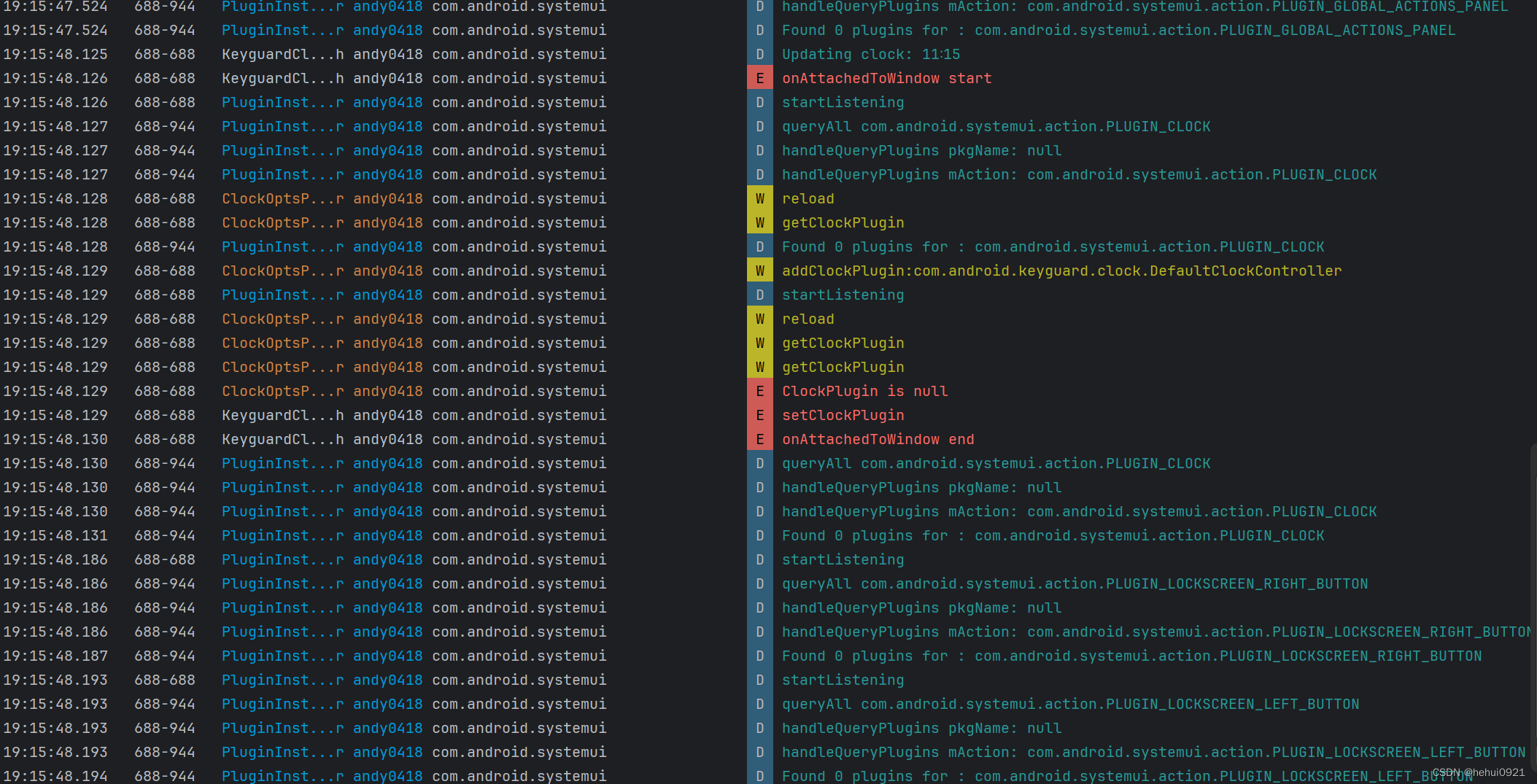This screenshot has width=1537, height=784.
Task: Click the queryAll PLUGIN_LOCKSCREEN_RIGHT_BUTTON message
Action: (1075, 584)
